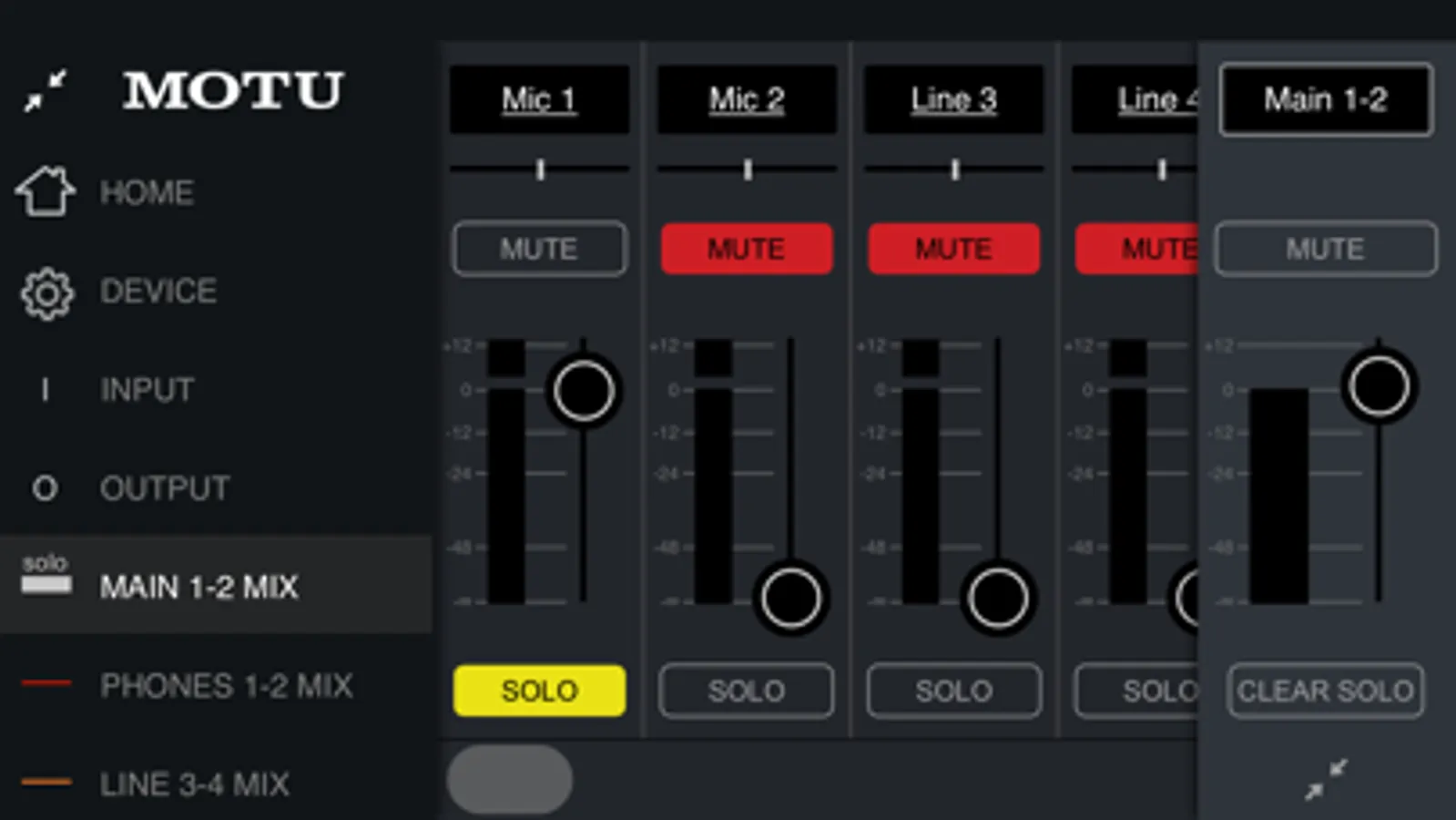Click the Line 3 pan slider

pos(953,169)
